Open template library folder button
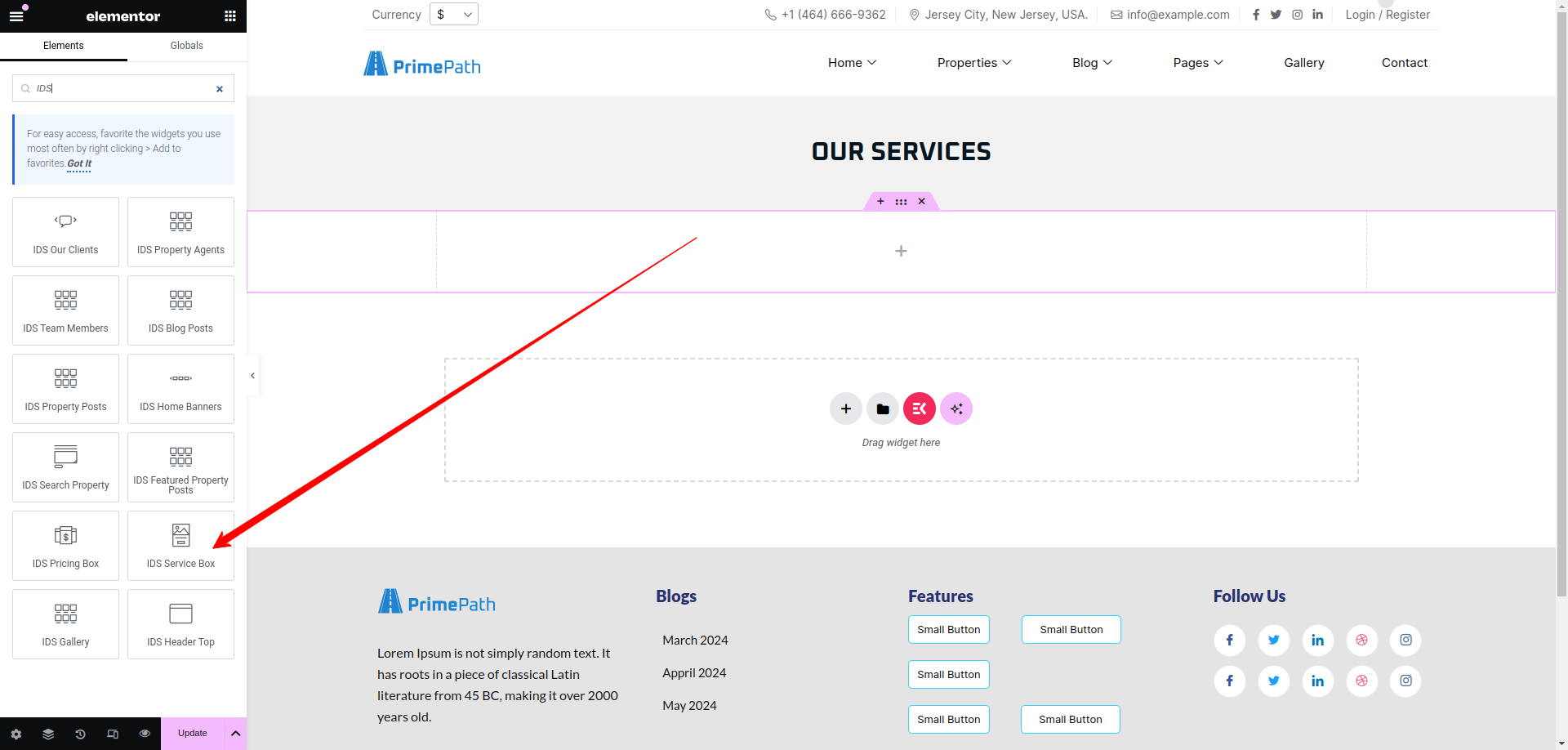This screenshot has height=750, width=1568. 883,408
